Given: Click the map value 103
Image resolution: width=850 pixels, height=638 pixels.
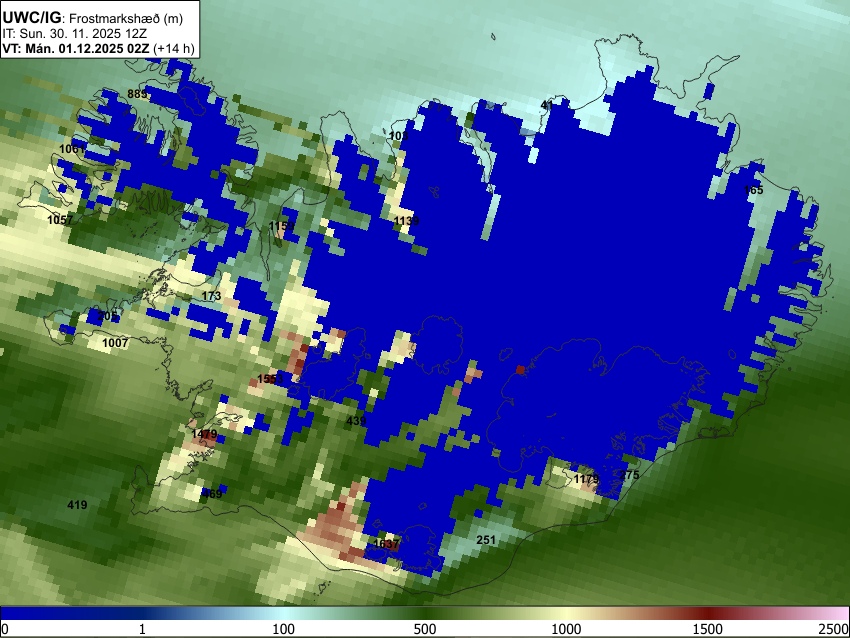Looking at the screenshot, I should click(399, 136).
